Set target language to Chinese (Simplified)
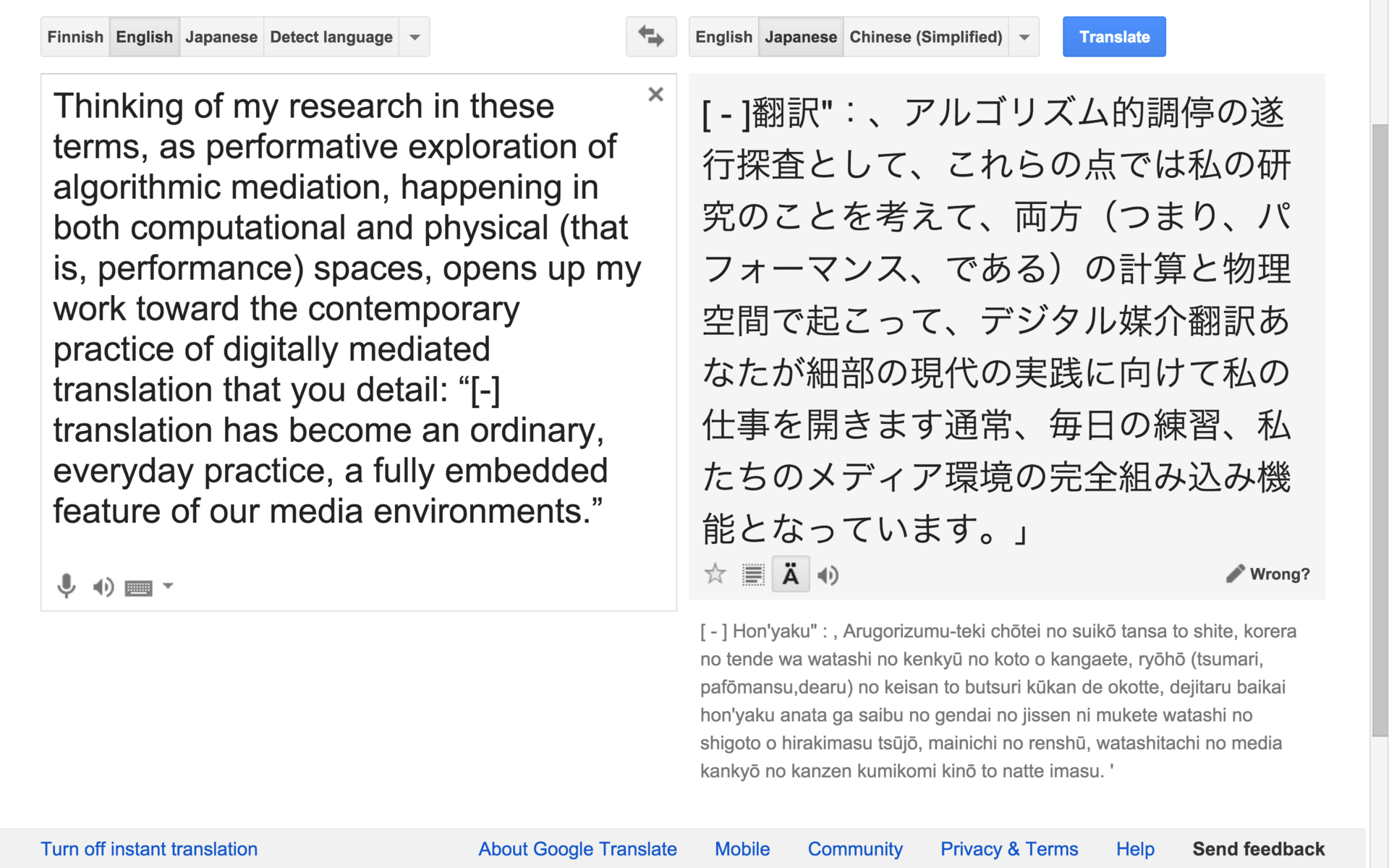 pos(925,37)
